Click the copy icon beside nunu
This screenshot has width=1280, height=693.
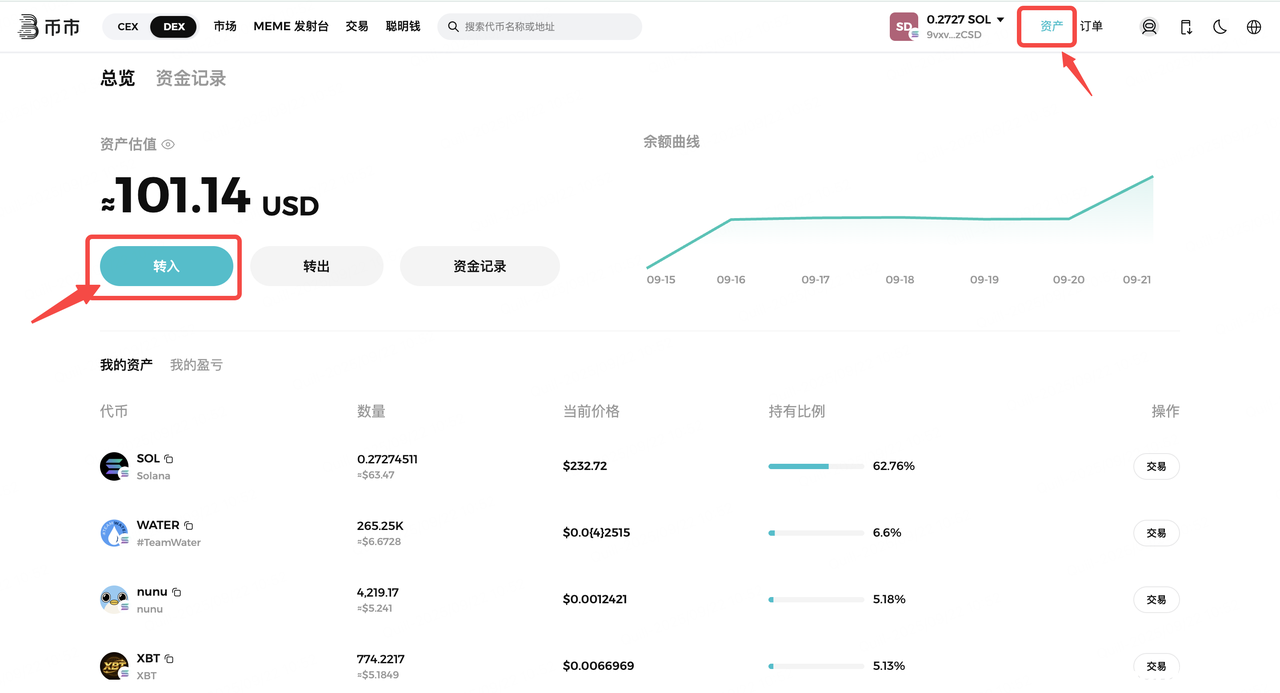click(177, 592)
